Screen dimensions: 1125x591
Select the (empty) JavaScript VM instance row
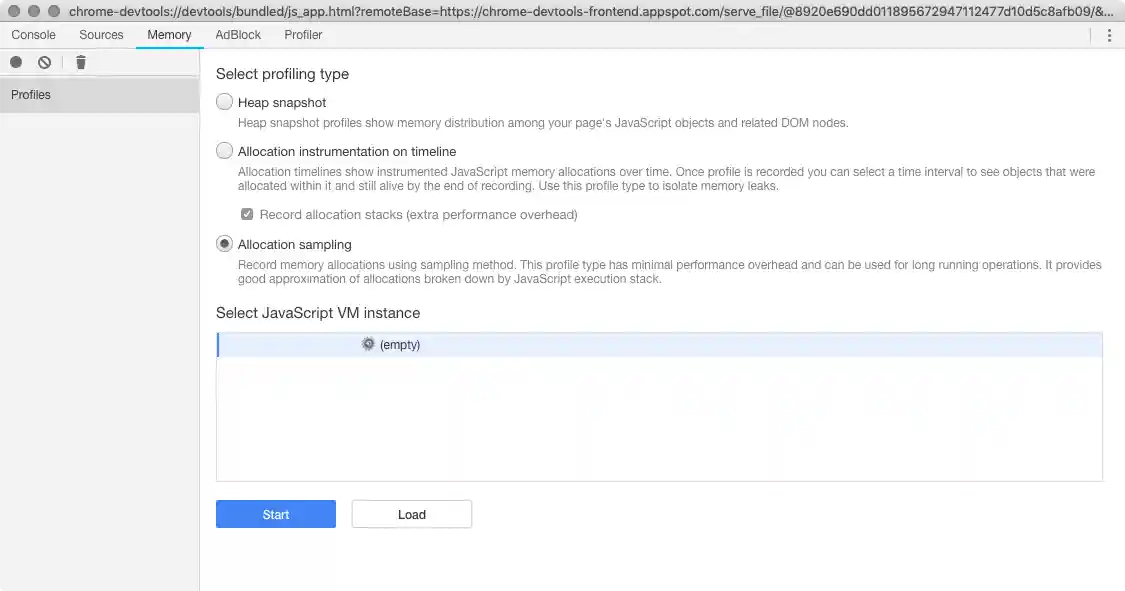click(x=660, y=345)
